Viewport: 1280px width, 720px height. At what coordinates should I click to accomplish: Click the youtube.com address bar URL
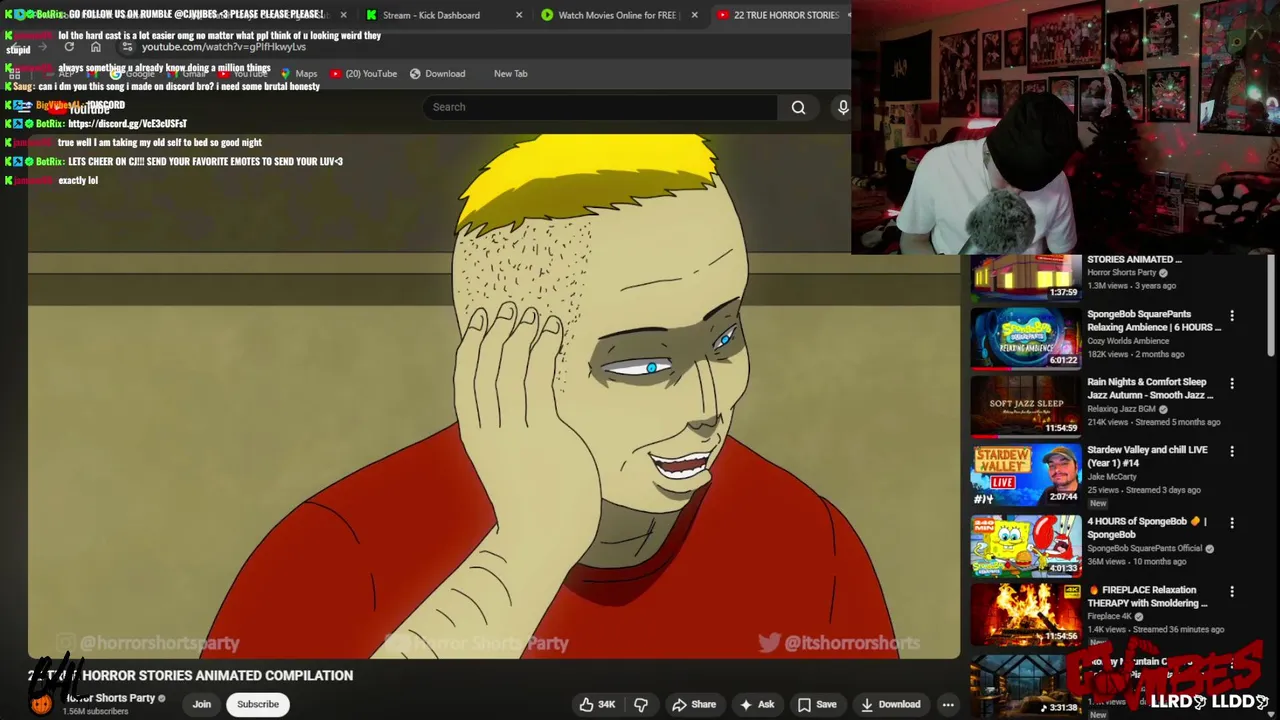(x=224, y=47)
